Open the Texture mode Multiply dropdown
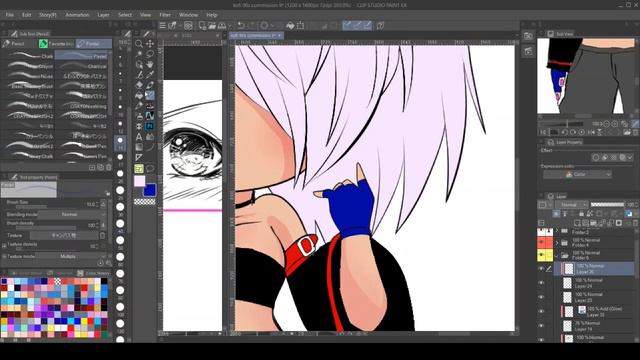 tap(72, 257)
